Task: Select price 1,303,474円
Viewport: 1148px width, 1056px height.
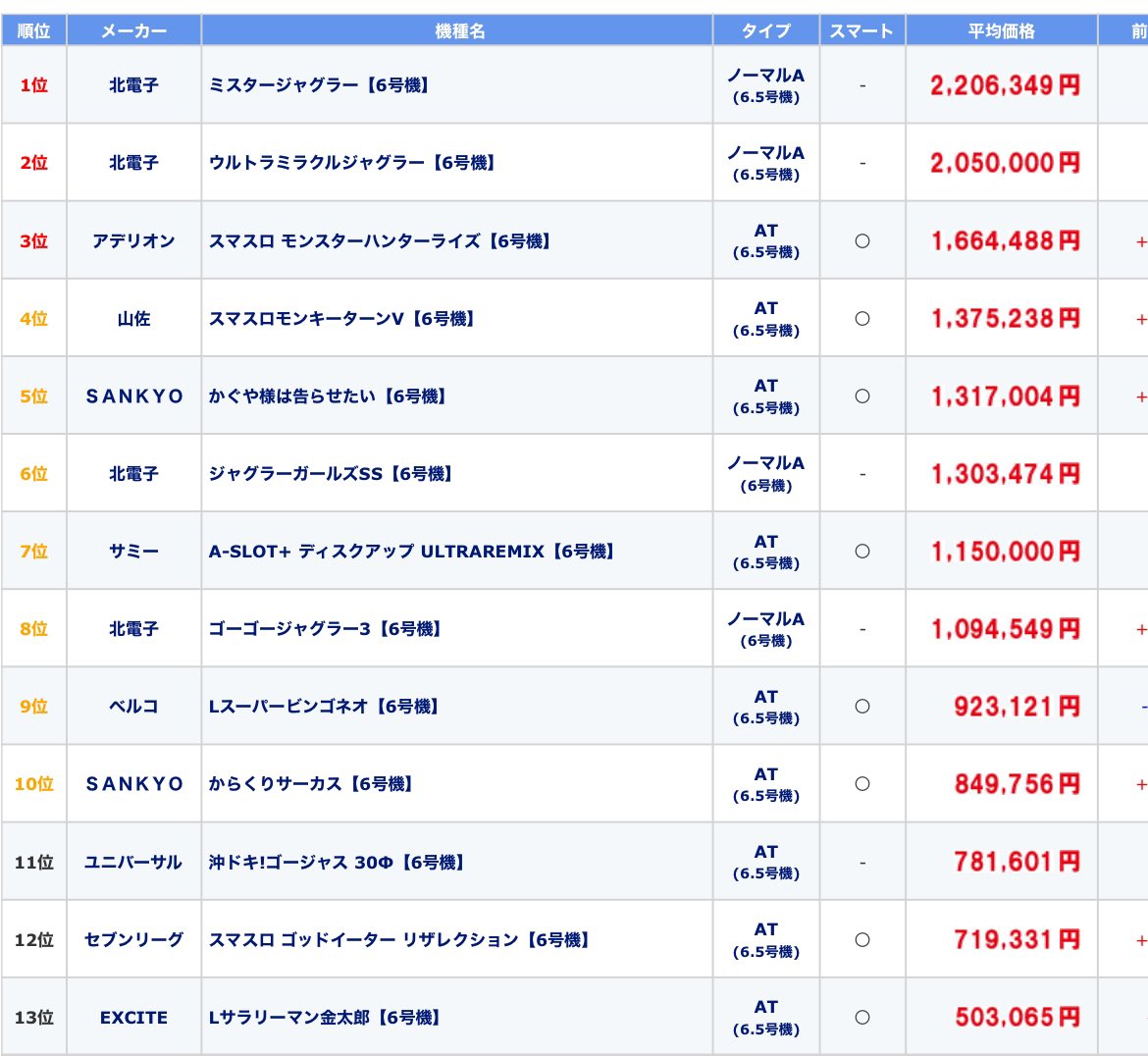Action: click(1005, 475)
